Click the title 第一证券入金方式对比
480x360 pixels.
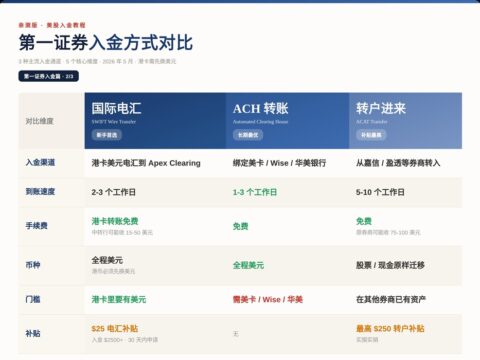[106, 43]
